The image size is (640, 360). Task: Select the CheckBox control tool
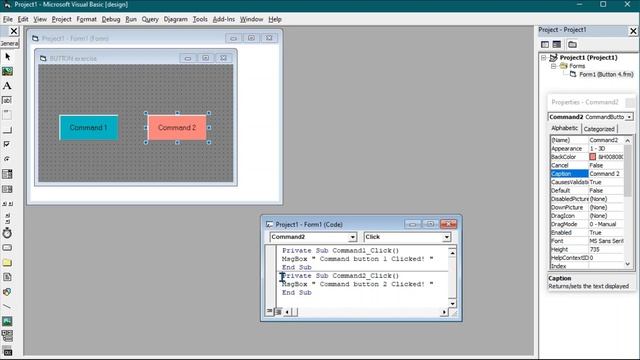tap(7, 144)
